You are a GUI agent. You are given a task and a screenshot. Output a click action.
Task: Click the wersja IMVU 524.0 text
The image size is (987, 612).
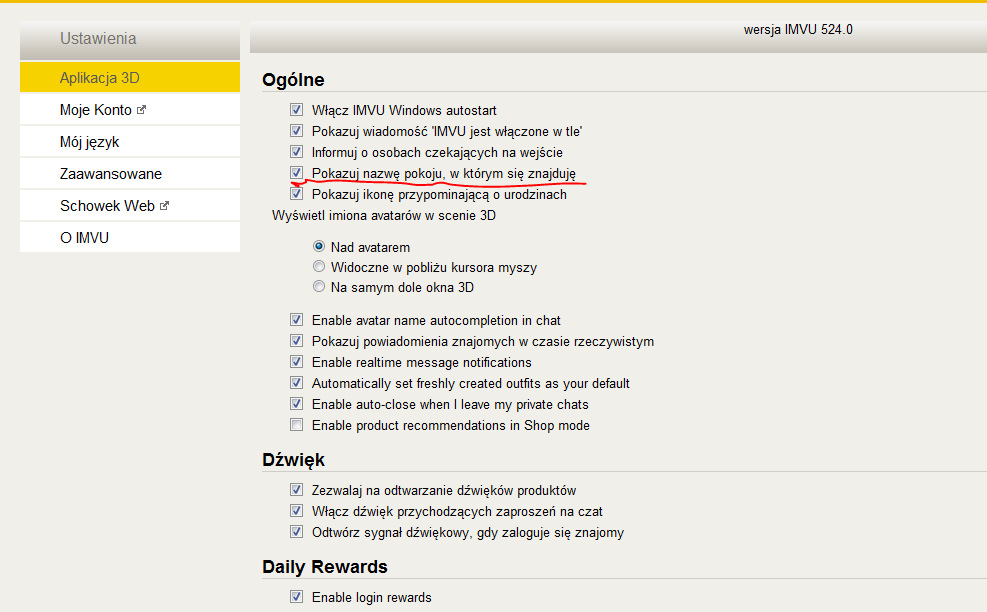coord(798,30)
